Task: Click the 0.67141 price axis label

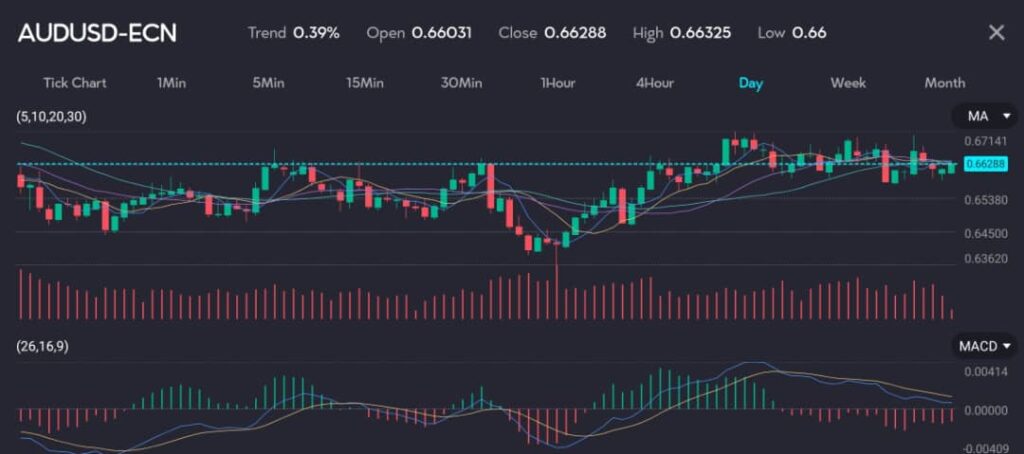Action: (x=984, y=142)
